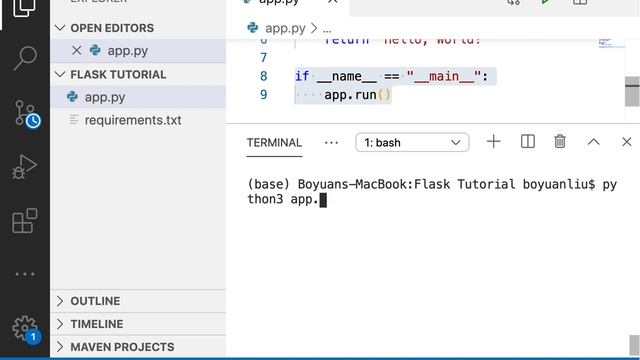Open app.py in Flask Tutorial folder

click(138, 97)
